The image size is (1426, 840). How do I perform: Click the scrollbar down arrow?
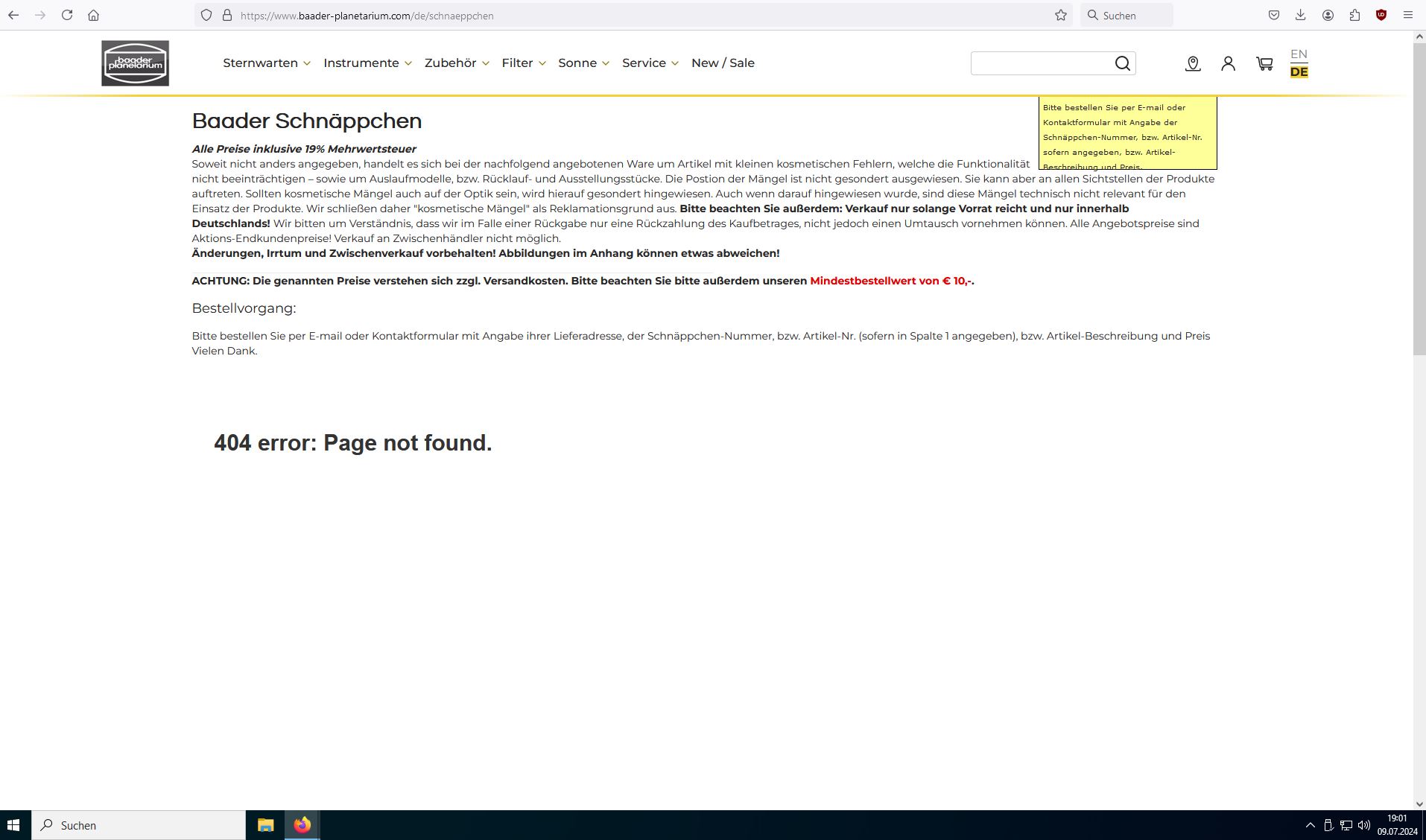coord(1419,804)
